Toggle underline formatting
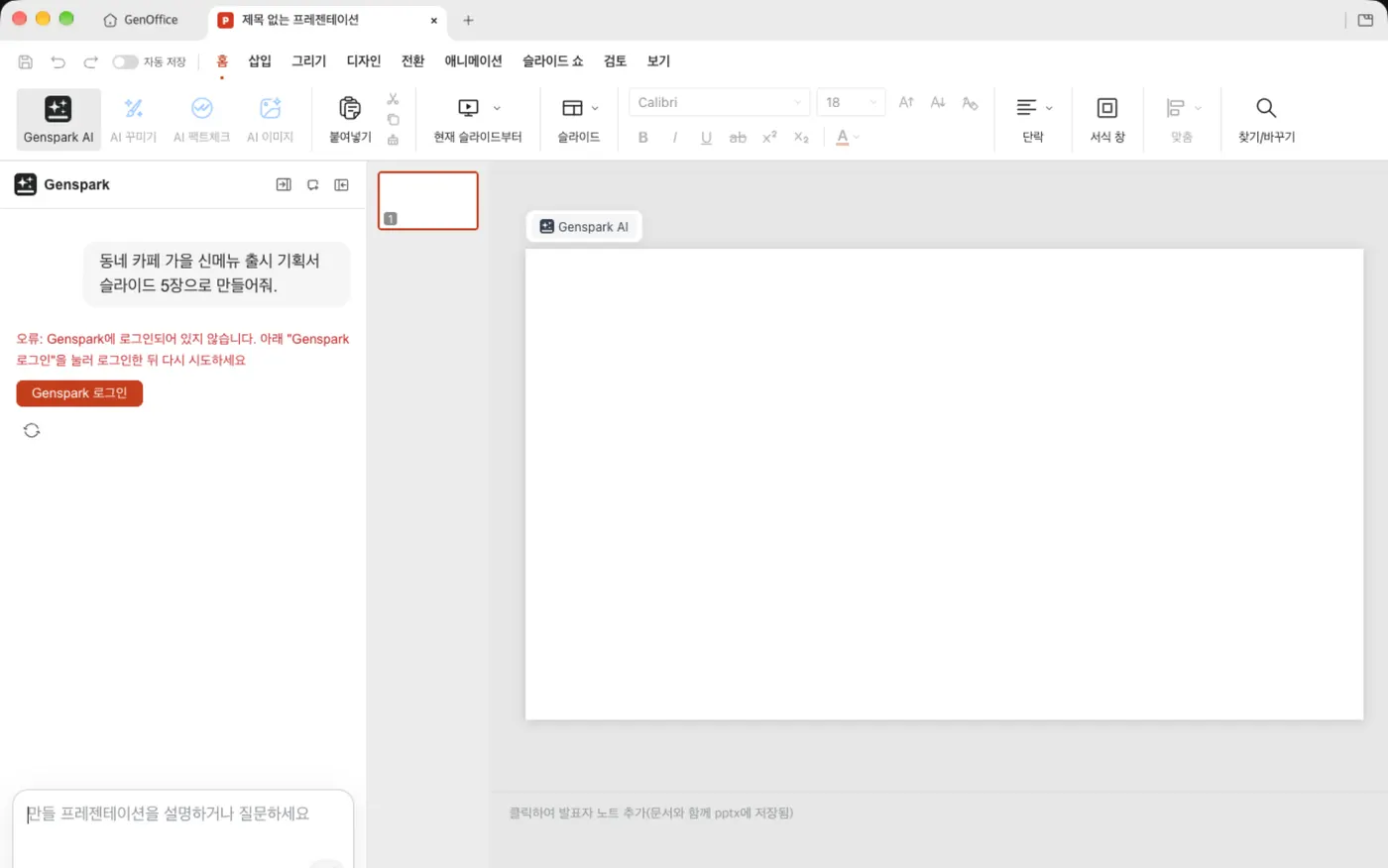This screenshot has height=868, width=1388. coord(706,138)
